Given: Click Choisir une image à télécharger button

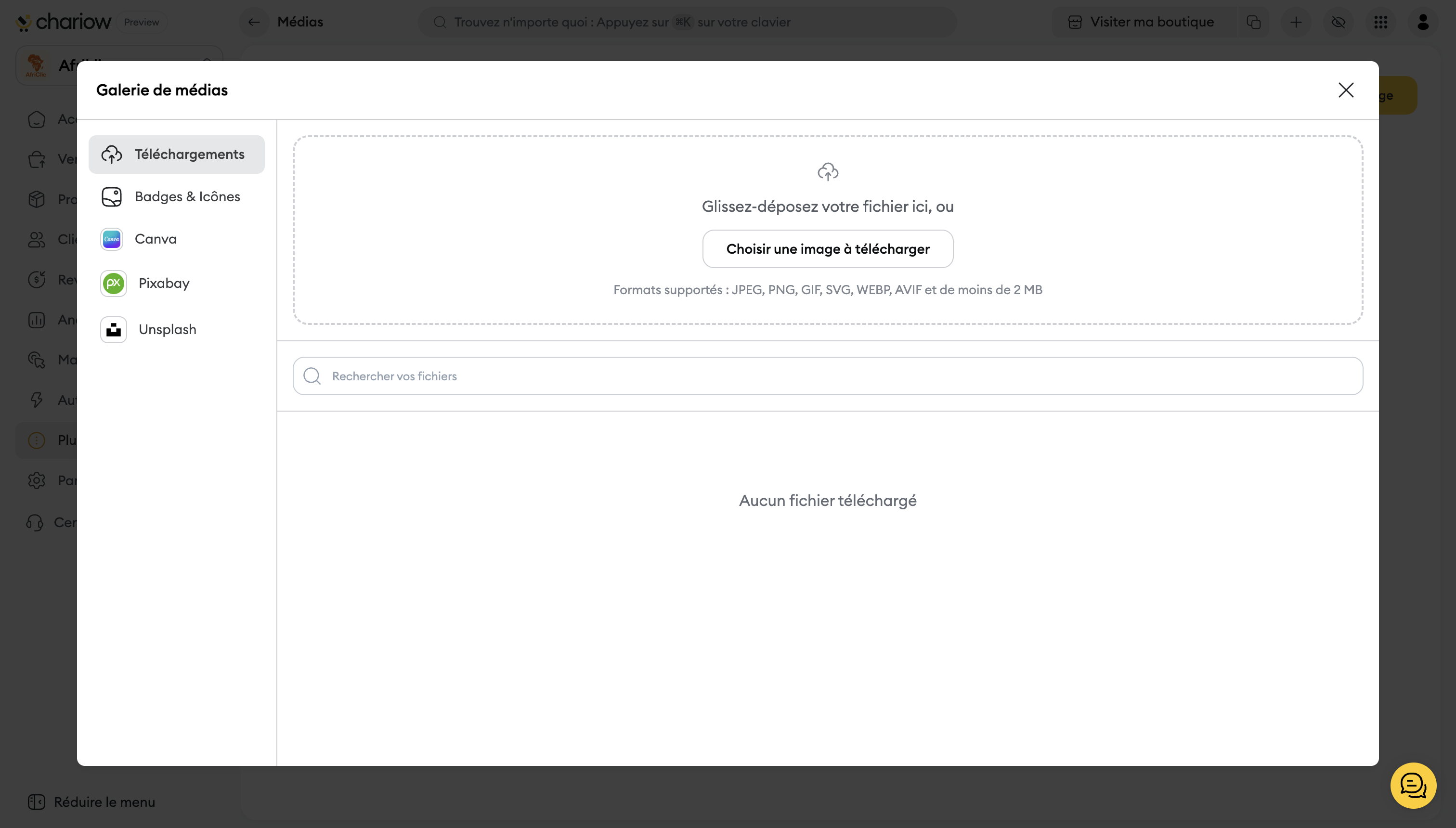Looking at the screenshot, I should [828, 249].
